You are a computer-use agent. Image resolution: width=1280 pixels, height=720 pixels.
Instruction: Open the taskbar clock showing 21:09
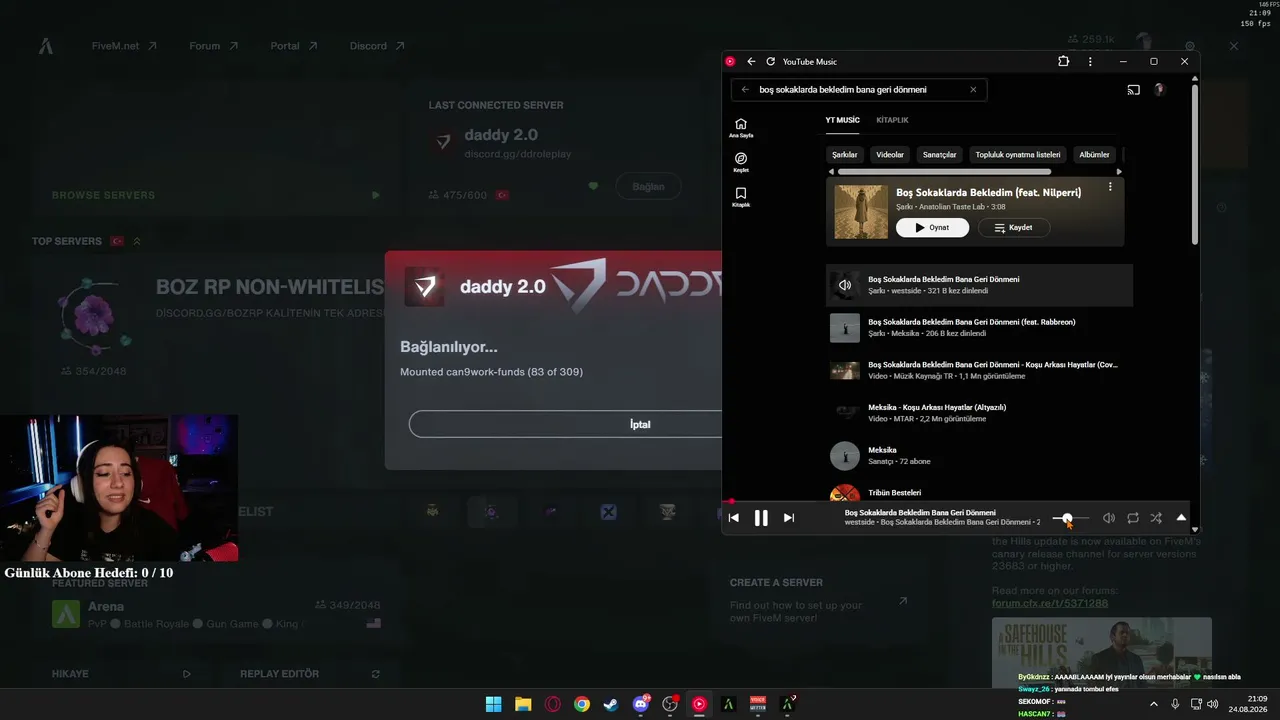1249,704
